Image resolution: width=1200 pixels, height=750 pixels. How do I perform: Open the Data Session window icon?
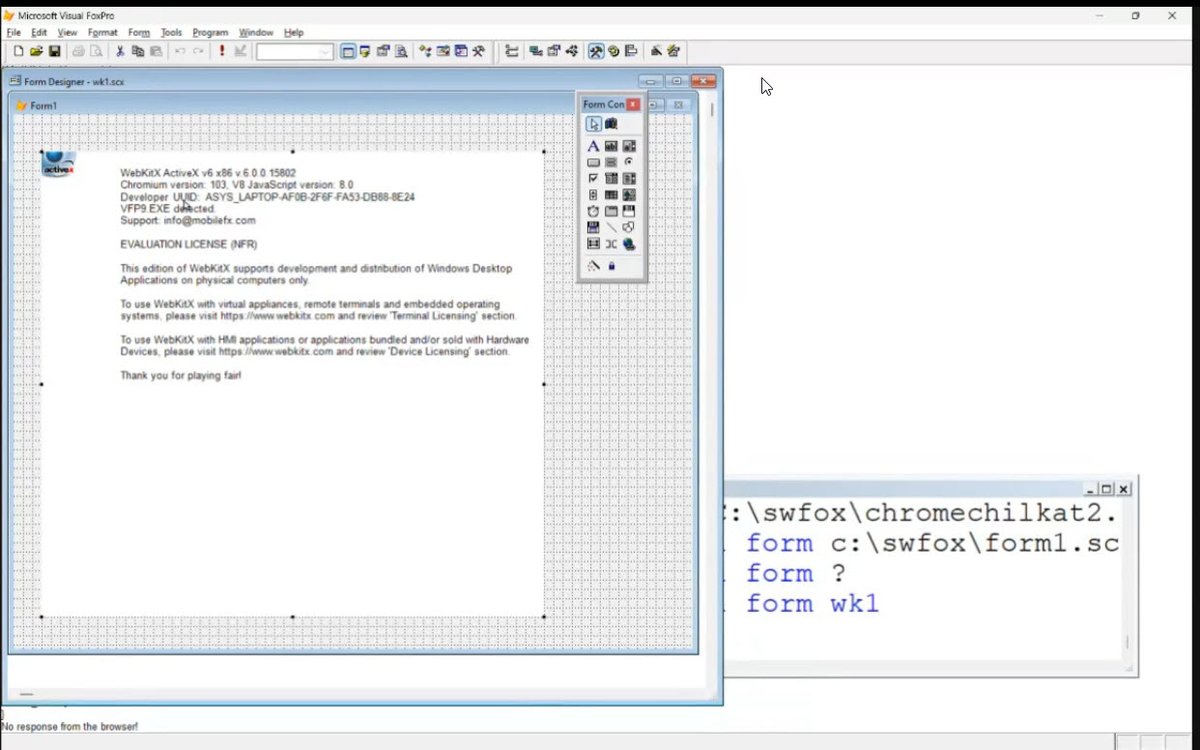(x=365, y=51)
